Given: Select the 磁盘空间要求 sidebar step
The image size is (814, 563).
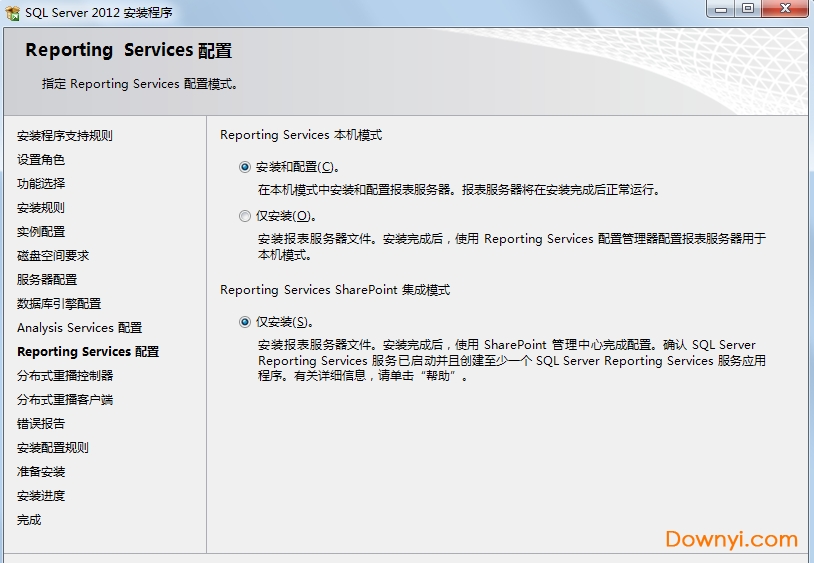Looking at the screenshot, I should (x=53, y=256).
